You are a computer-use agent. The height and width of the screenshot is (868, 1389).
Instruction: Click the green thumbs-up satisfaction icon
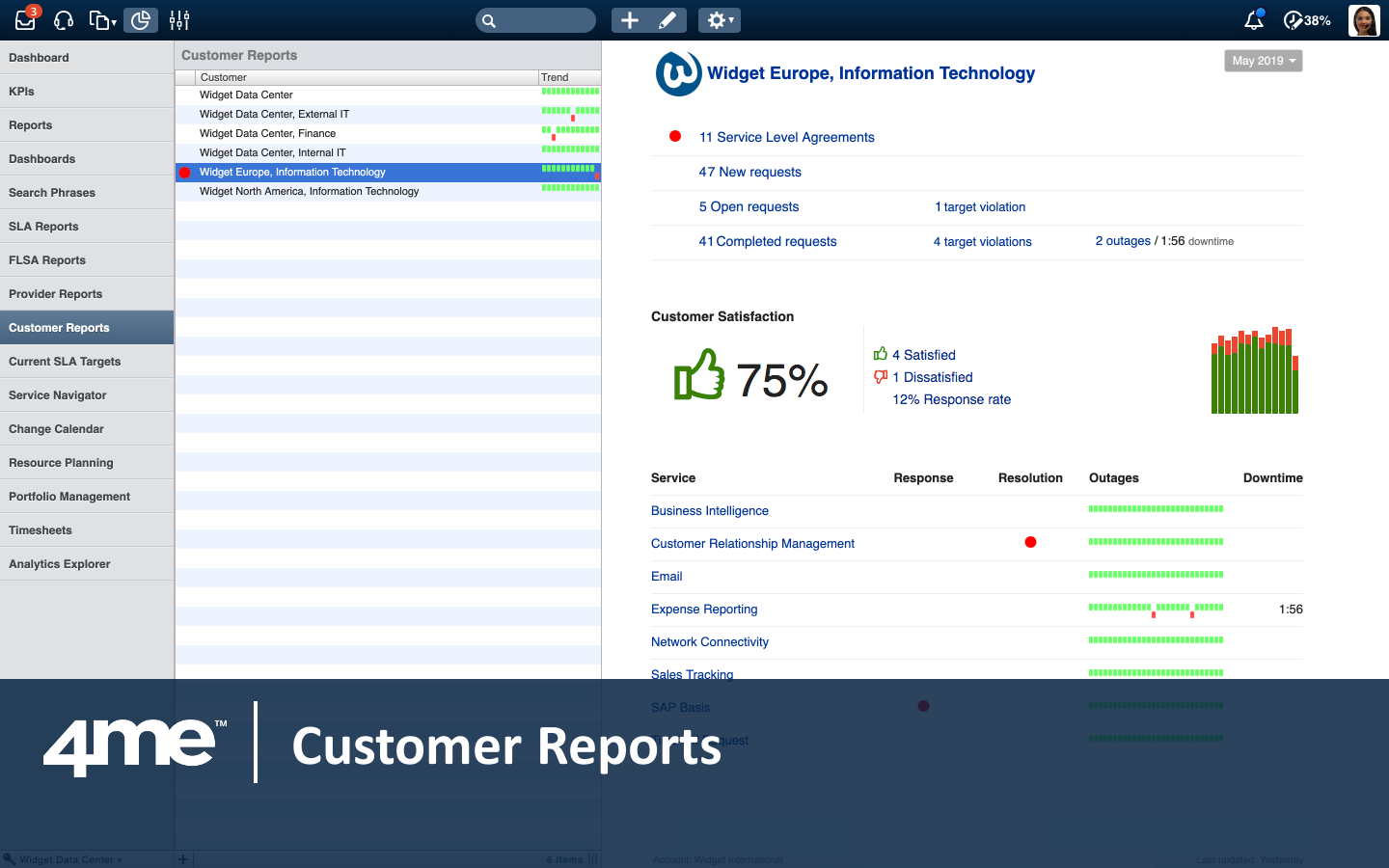699,375
